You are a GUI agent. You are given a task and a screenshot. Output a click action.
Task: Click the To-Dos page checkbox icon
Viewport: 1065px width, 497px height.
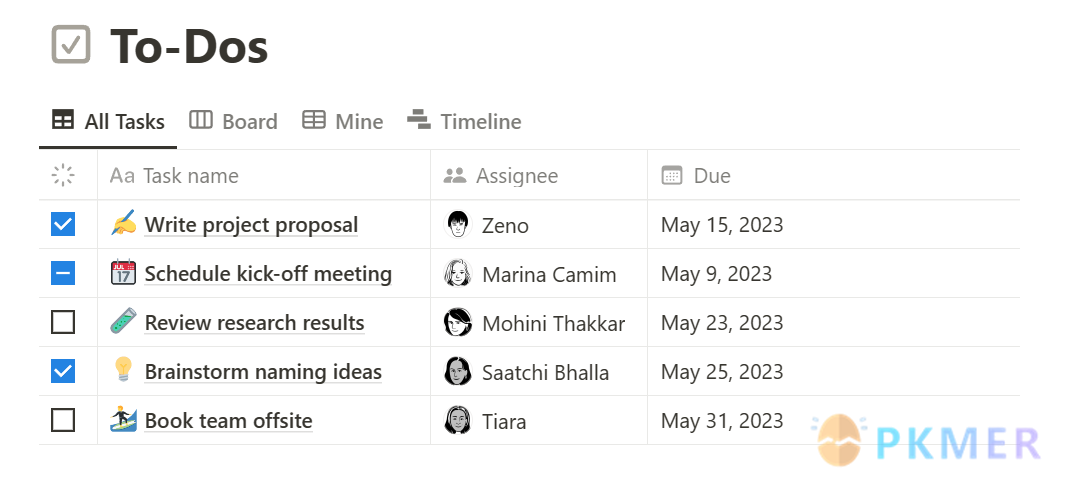click(71, 45)
